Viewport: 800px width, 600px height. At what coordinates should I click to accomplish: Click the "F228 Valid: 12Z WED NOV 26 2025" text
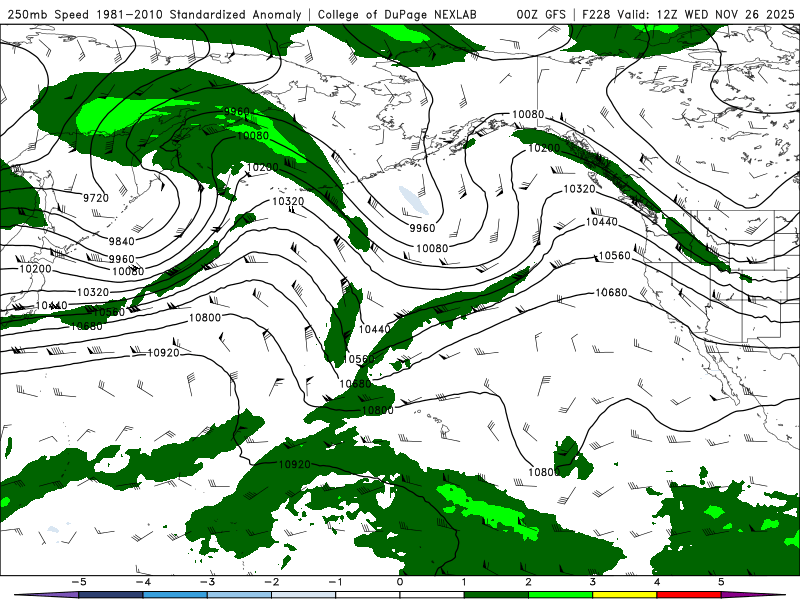688,14
